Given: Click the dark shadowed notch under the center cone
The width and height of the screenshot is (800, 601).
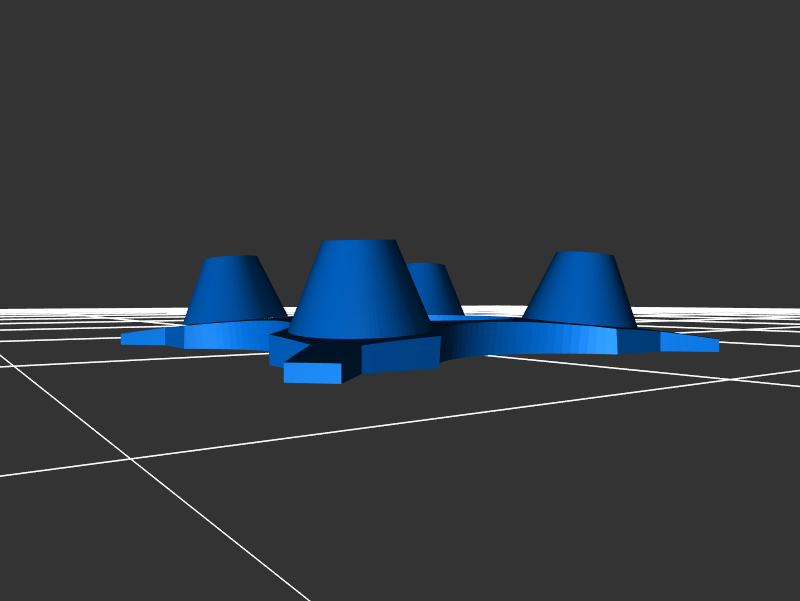Looking at the screenshot, I should coord(325,352).
